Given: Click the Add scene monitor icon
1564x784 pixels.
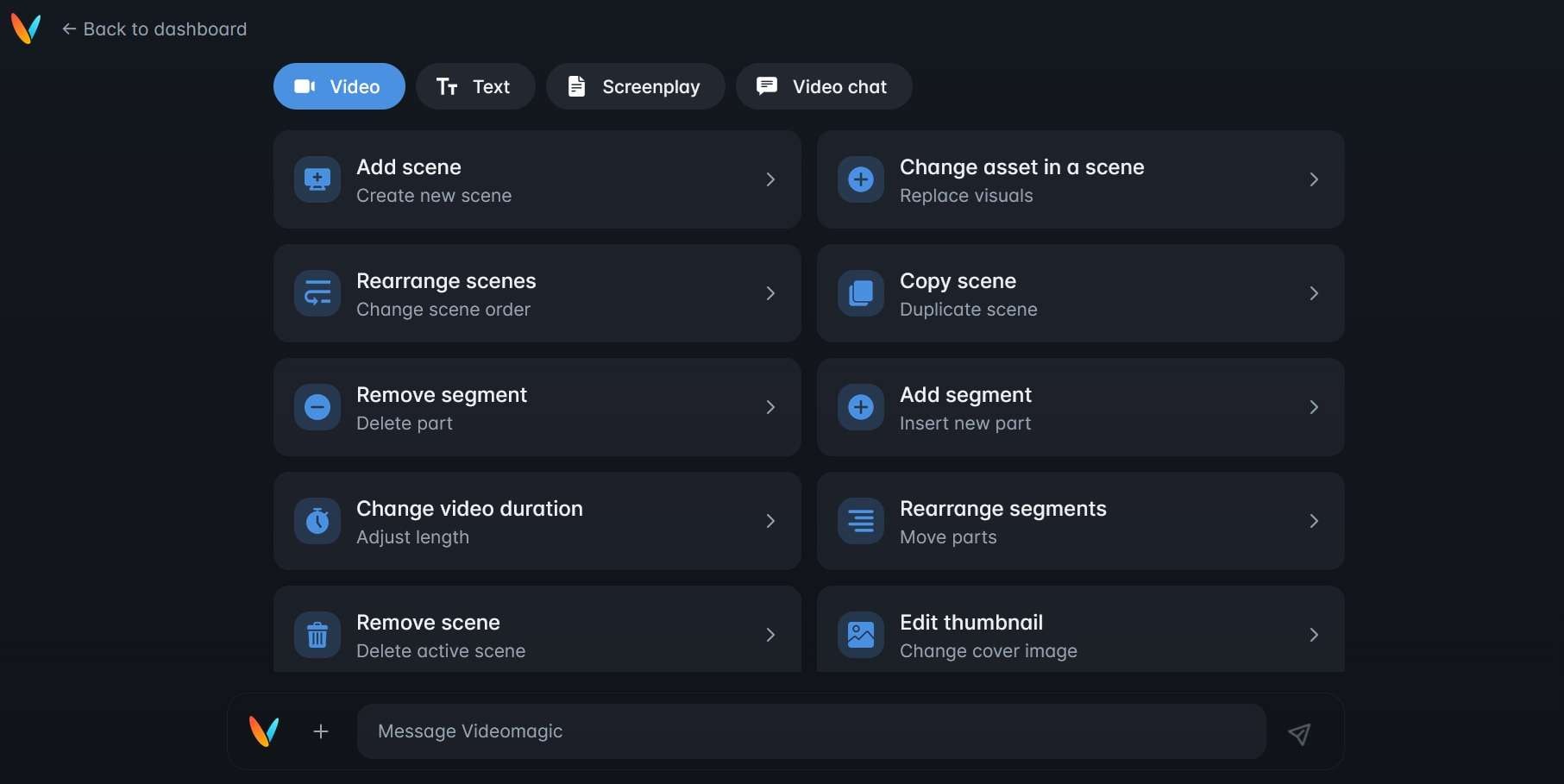Looking at the screenshot, I should pyautogui.click(x=317, y=179).
